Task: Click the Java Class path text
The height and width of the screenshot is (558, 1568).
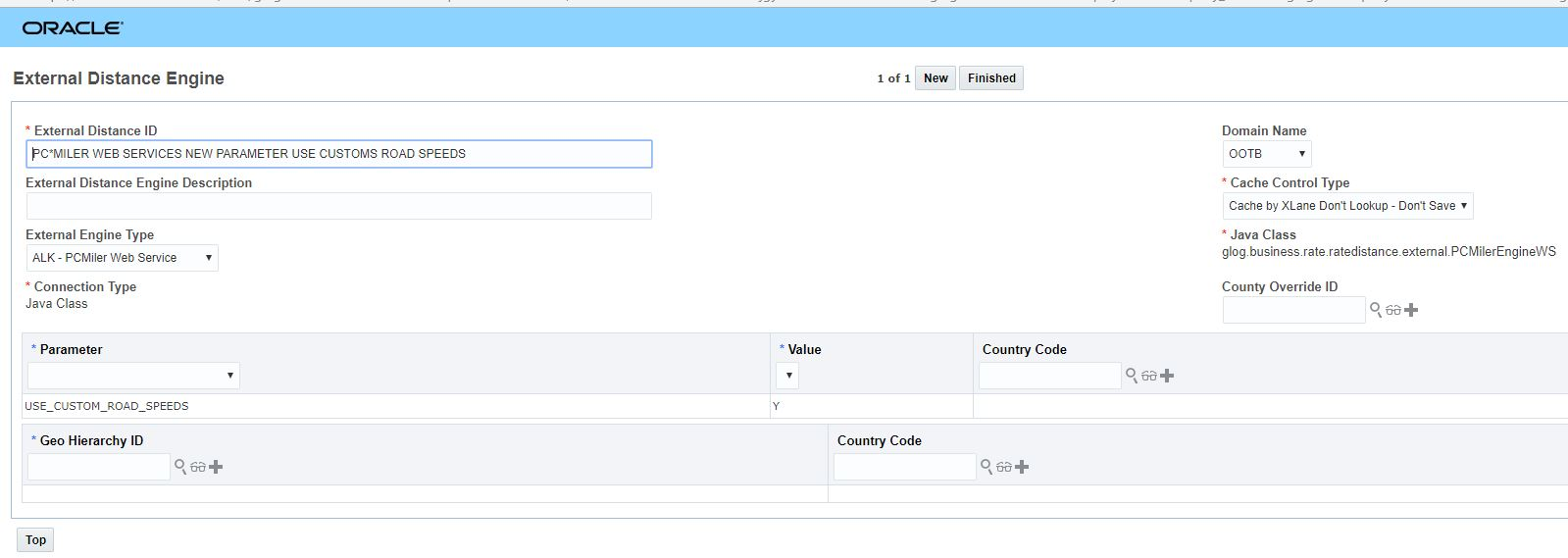Action: pos(1389,252)
